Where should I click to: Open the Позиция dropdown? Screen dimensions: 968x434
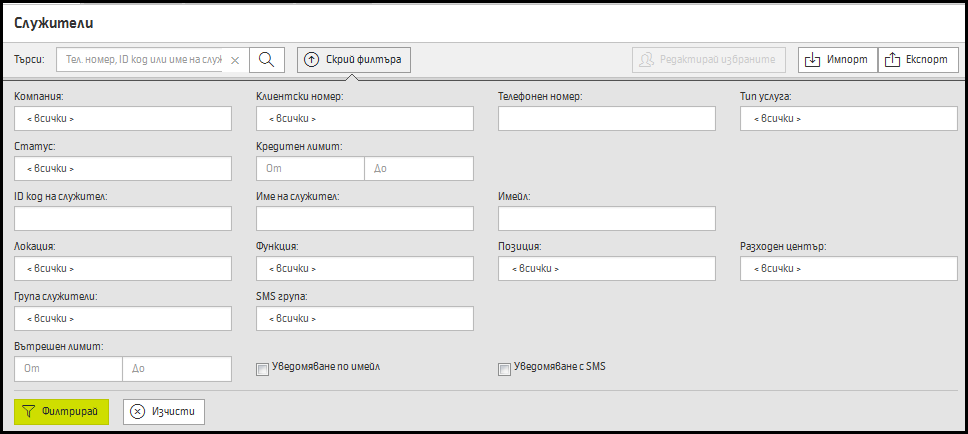pos(607,269)
